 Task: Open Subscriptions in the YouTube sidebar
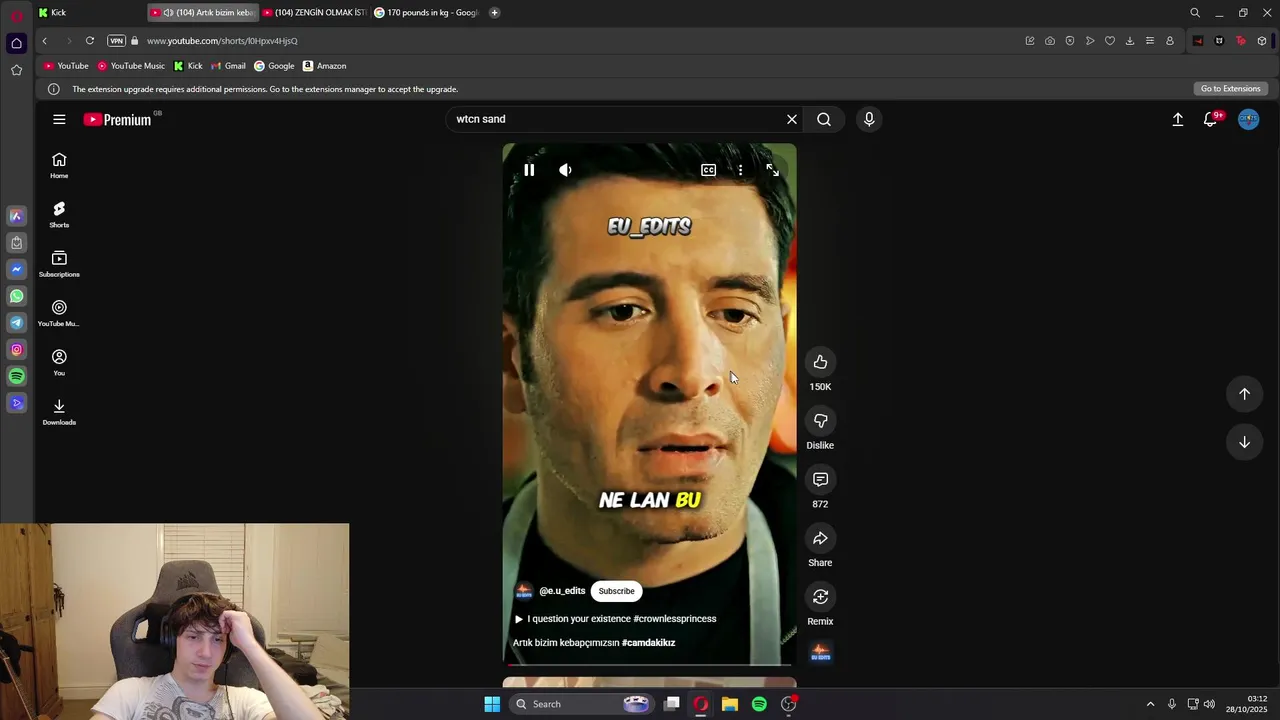[x=59, y=264]
